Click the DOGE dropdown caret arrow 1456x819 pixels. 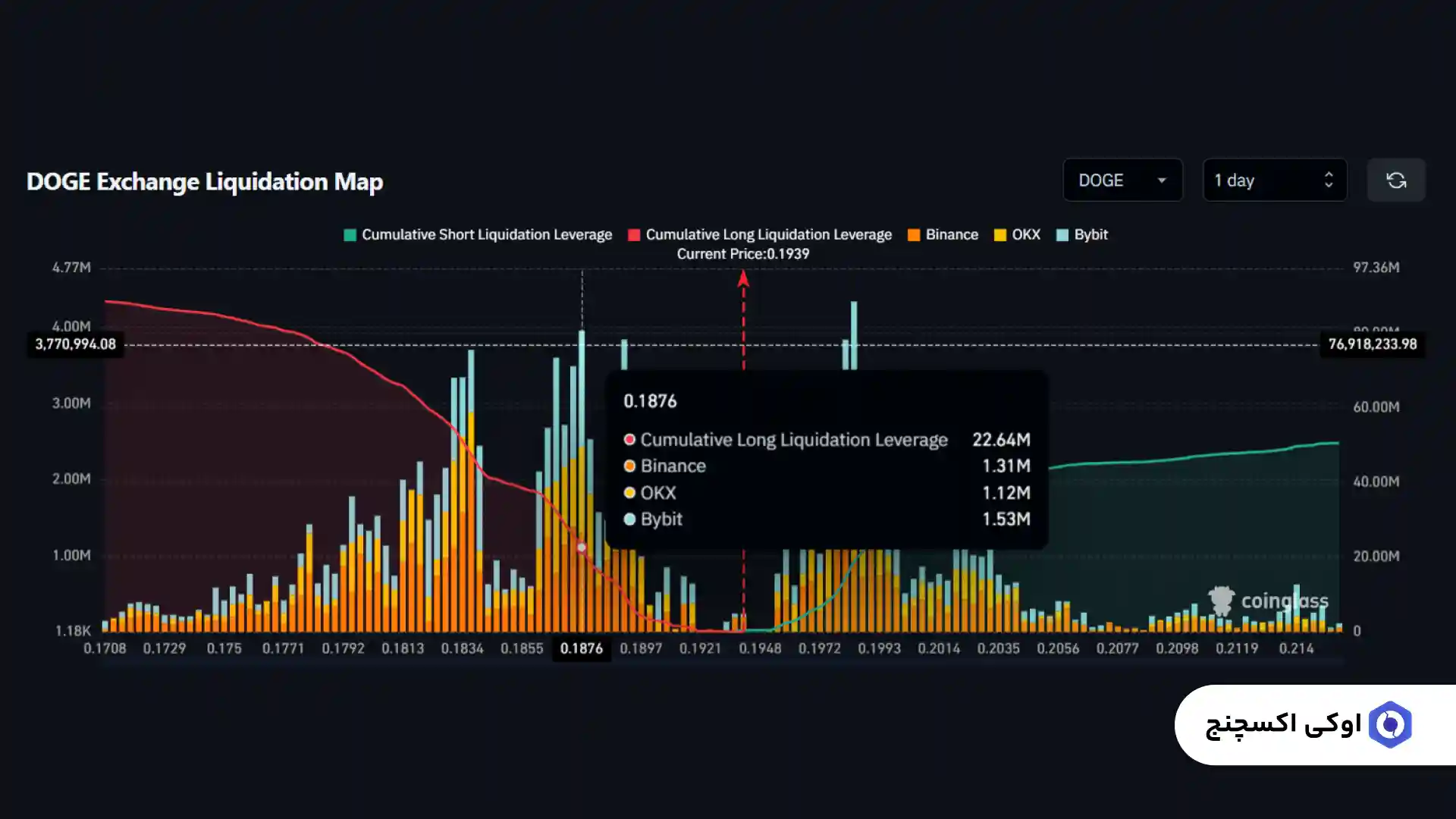pyautogui.click(x=1161, y=180)
